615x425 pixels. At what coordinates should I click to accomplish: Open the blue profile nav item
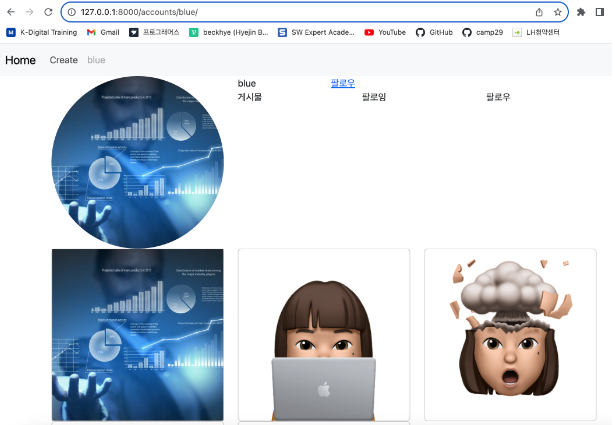pos(96,60)
